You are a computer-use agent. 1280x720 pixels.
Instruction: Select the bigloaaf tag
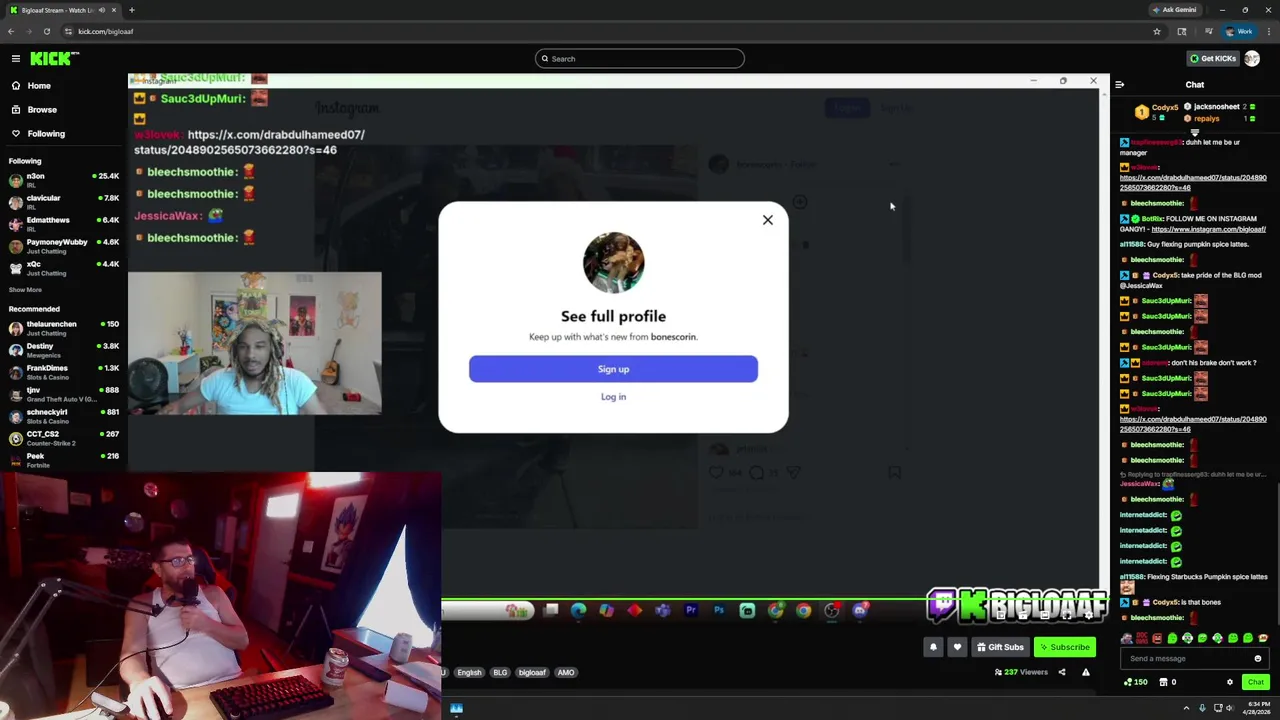[x=532, y=672]
